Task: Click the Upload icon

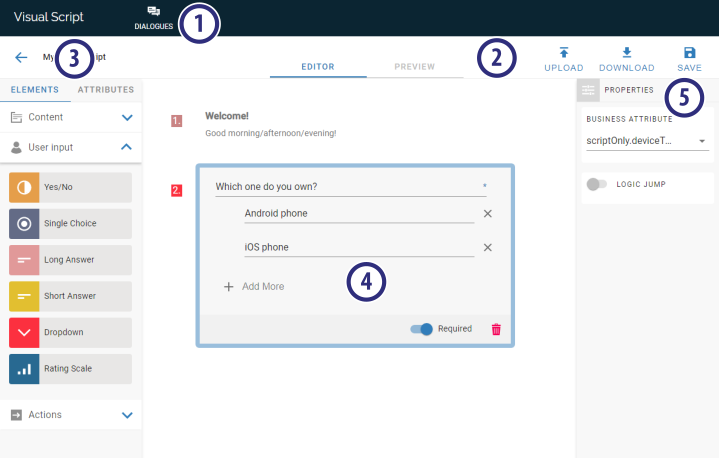Action: pos(564,52)
